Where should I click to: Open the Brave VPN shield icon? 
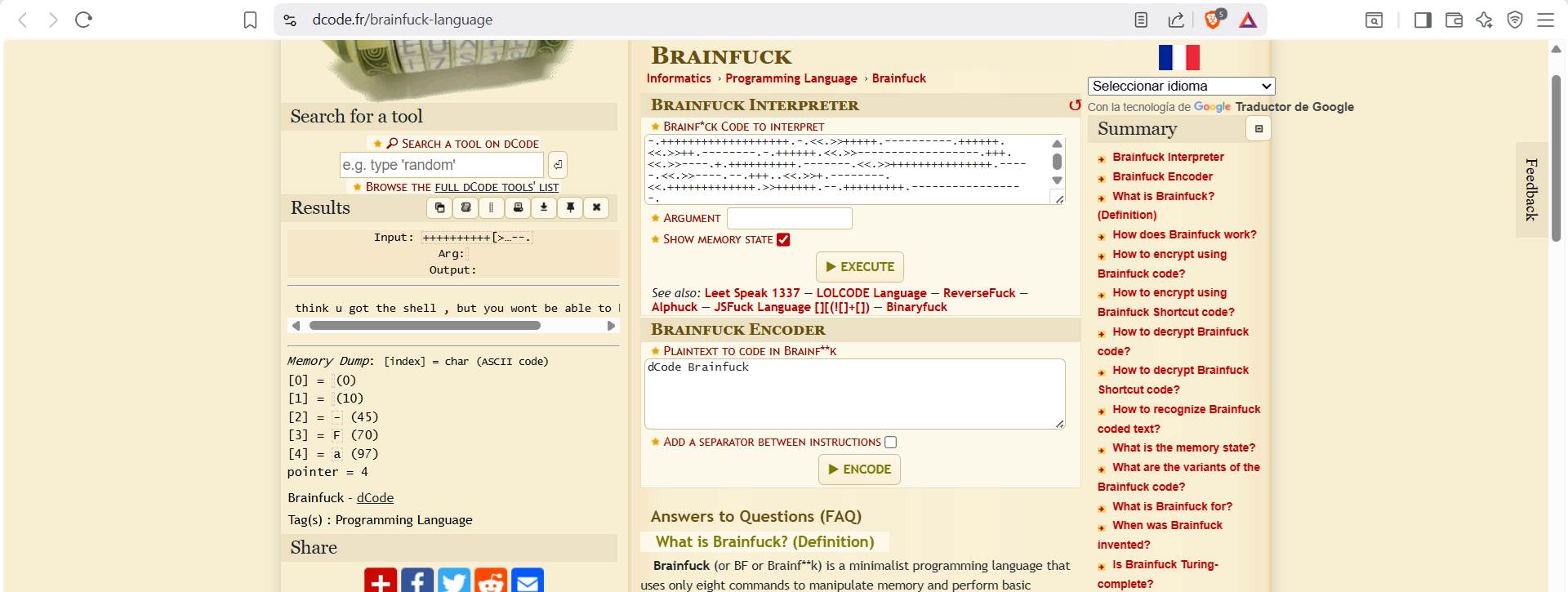(1515, 20)
